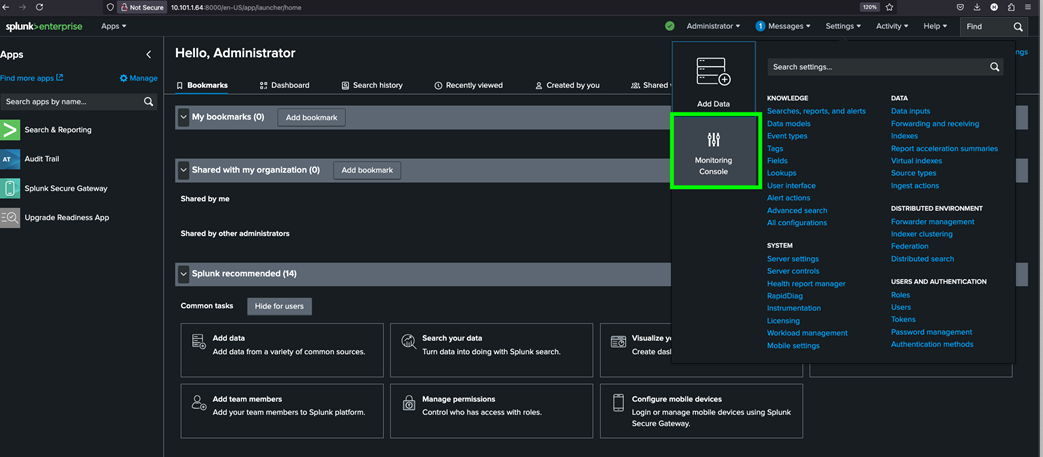Add bookmark under My bookmarks

311,118
